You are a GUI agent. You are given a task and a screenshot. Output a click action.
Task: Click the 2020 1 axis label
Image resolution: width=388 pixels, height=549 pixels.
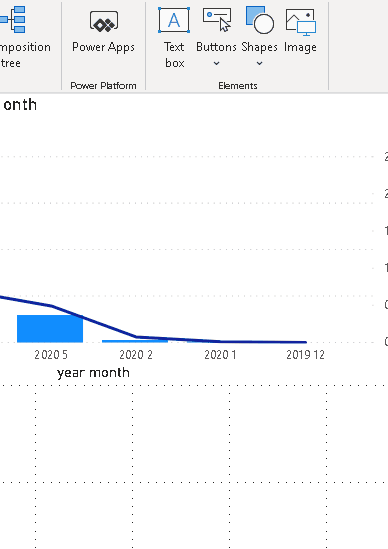[x=220, y=355]
